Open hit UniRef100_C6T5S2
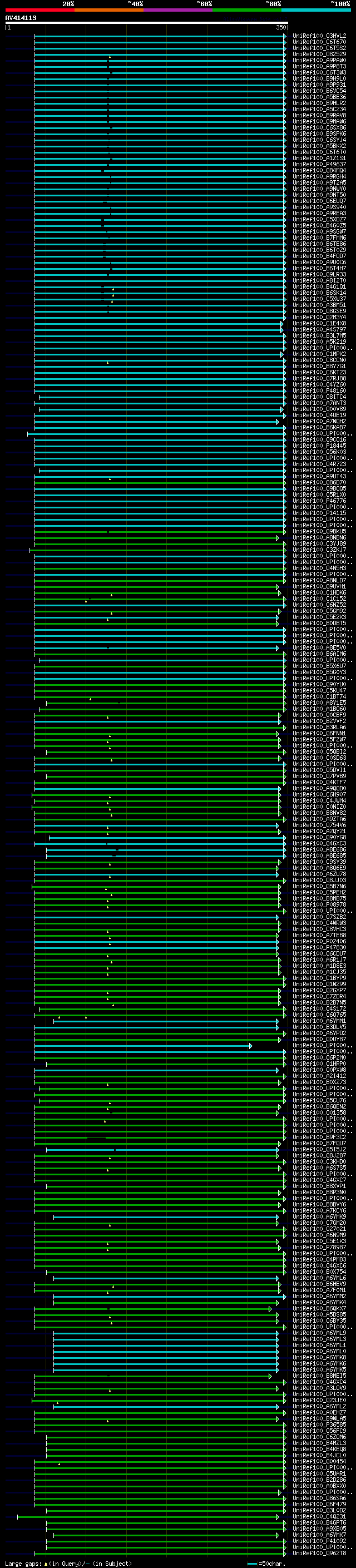This screenshot has height=1568, width=356. (319, 48)
